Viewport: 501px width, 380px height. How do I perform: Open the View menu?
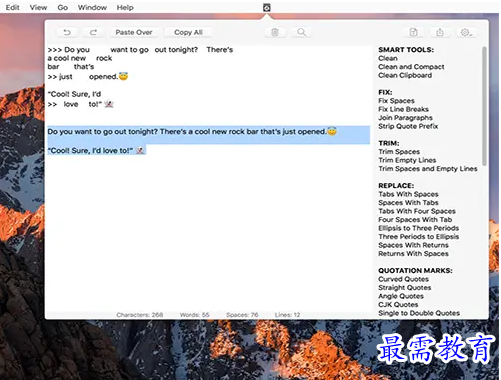[38, 7]
